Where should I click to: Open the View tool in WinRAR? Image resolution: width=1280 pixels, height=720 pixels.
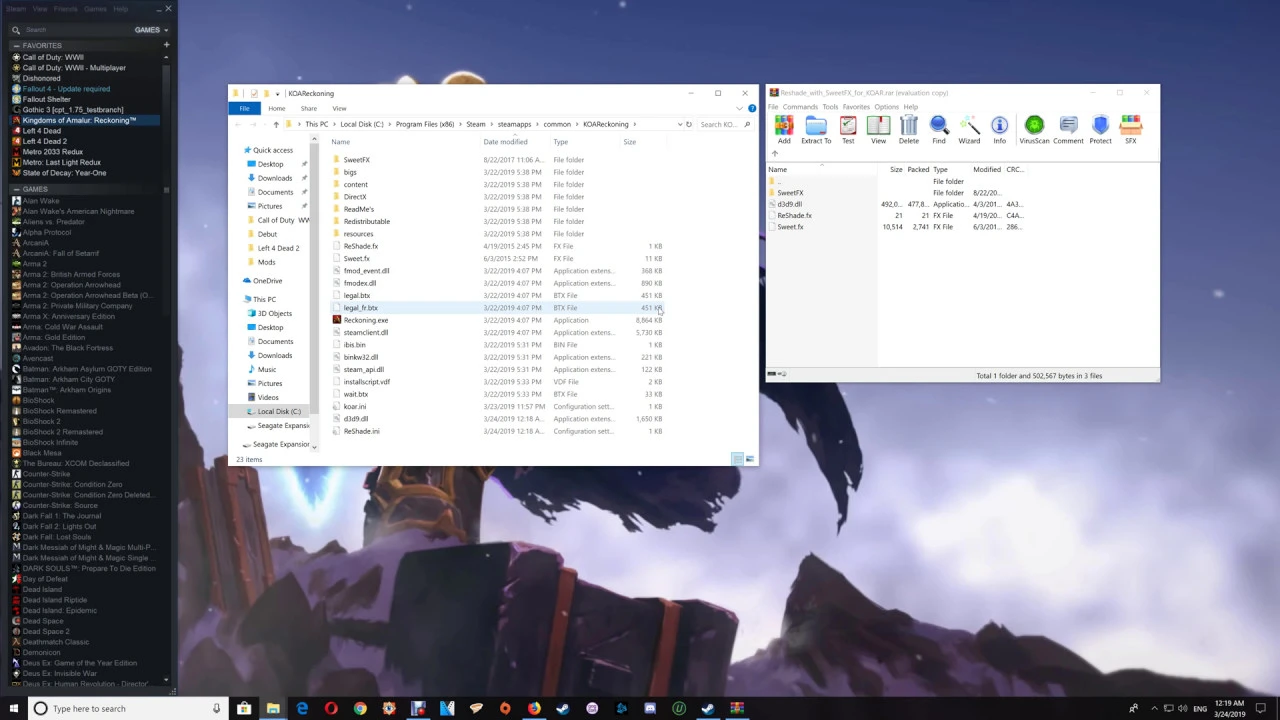click(878, 129)
